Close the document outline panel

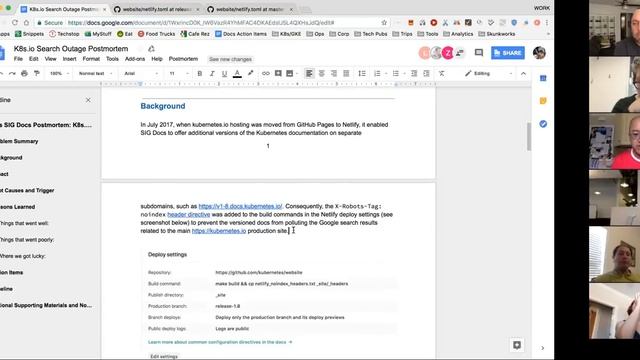tap(88, 100)
